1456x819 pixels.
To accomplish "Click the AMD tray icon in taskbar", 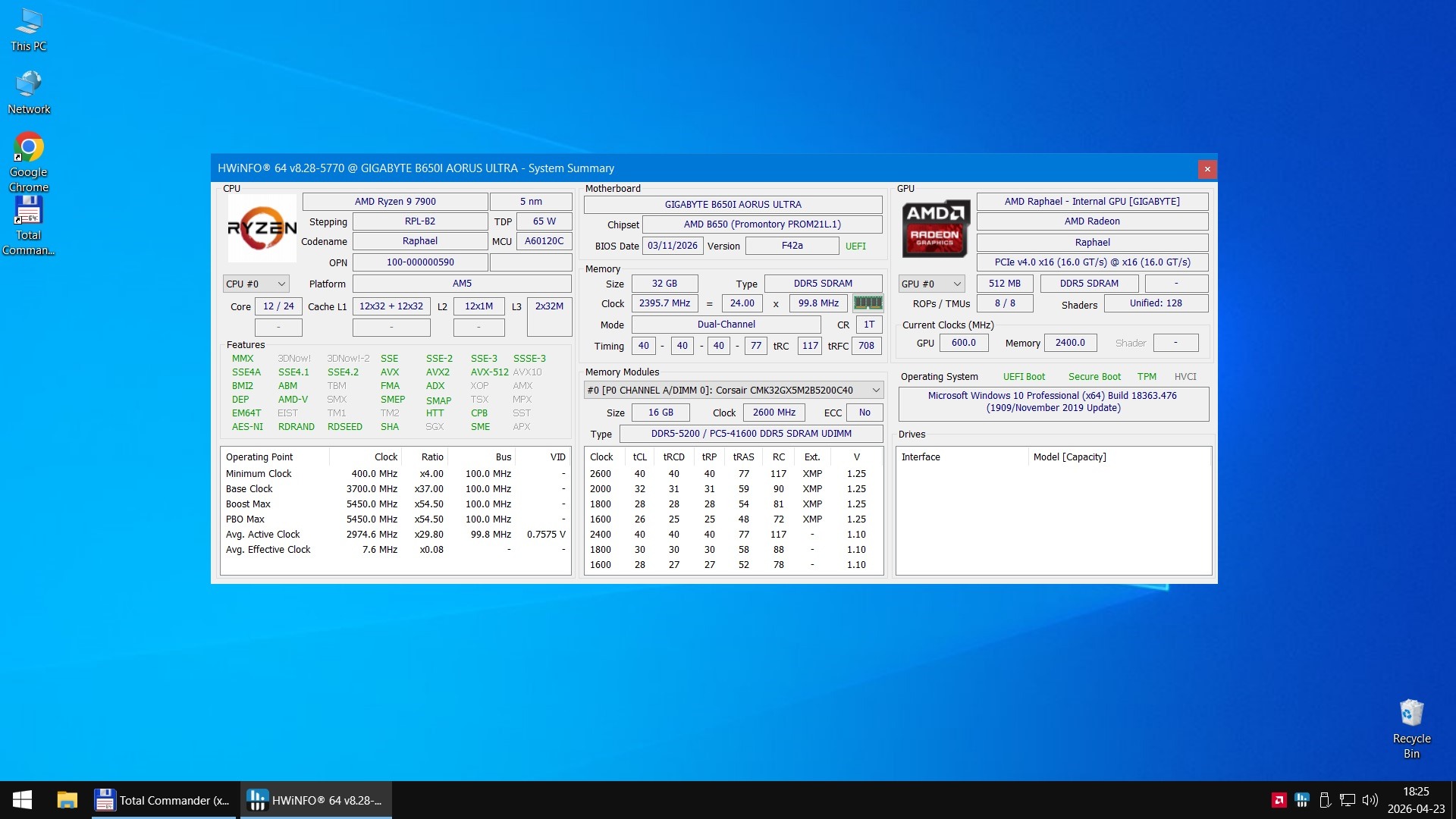I will (x=1279, y=800).
